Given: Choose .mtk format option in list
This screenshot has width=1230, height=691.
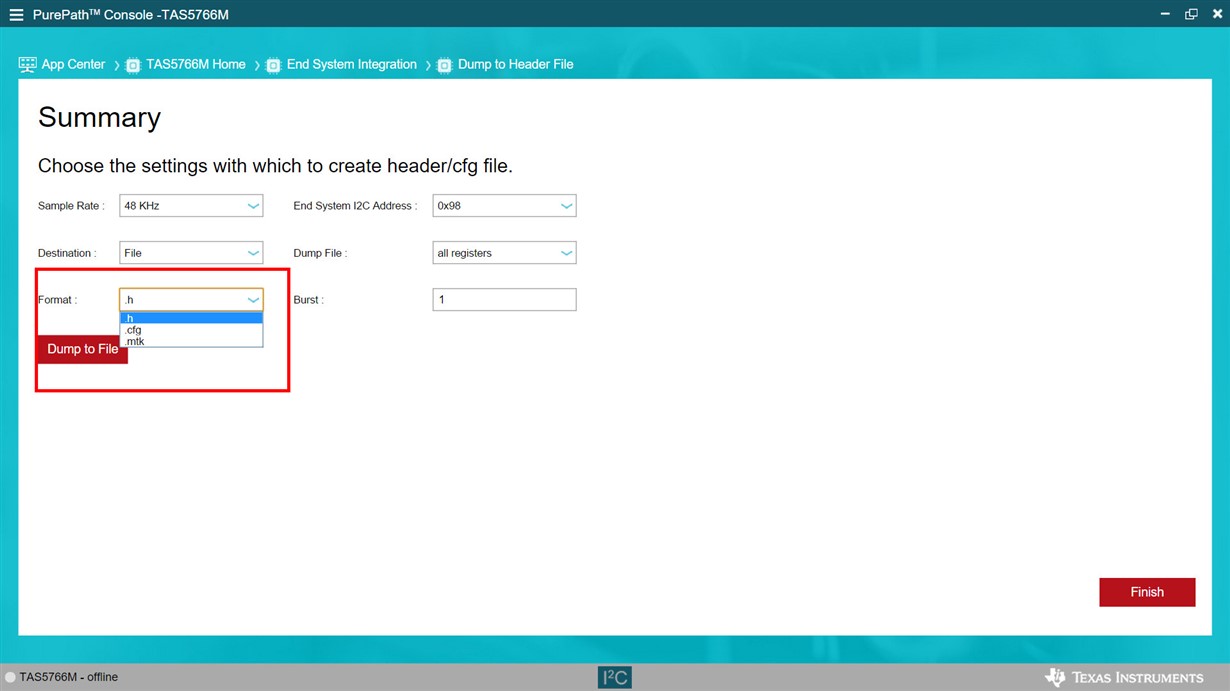Looking at the screenshot, I should click(191, 341).
